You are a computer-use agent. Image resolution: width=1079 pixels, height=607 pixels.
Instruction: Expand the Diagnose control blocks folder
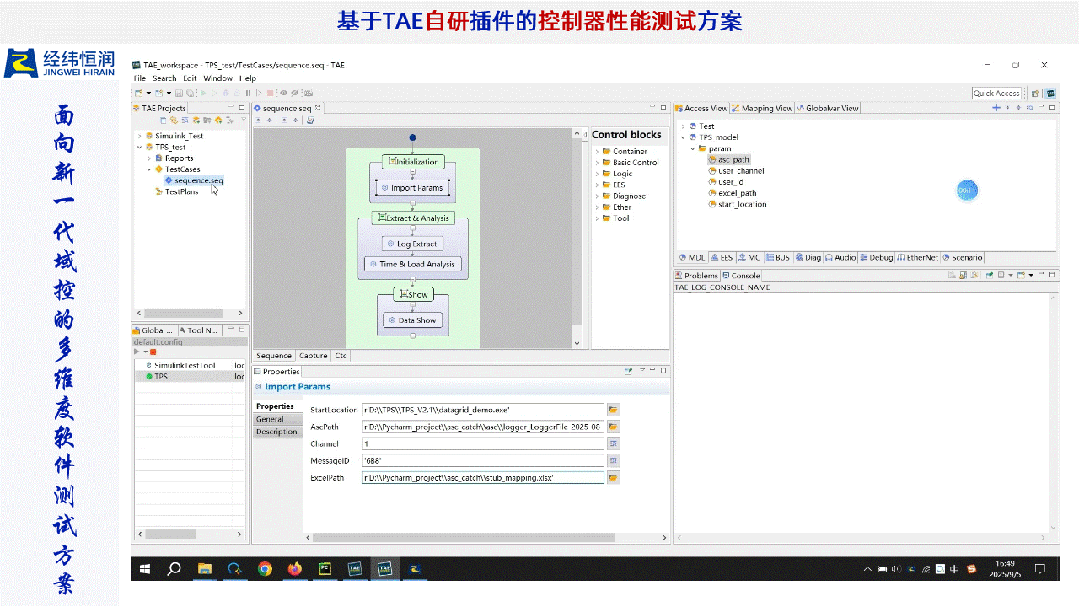597,196
